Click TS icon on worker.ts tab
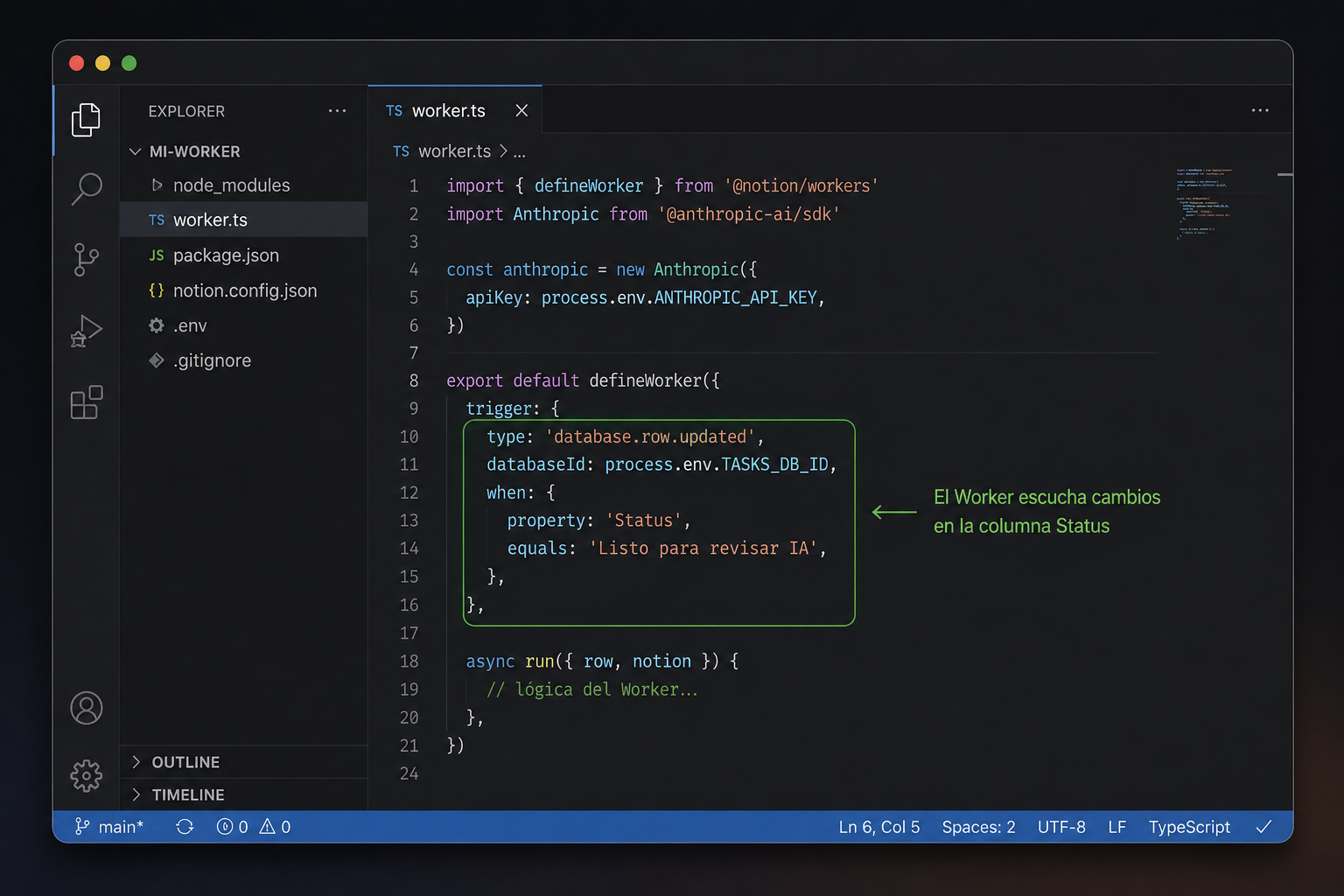This screenshot has height=896, width=1344. 395,111
